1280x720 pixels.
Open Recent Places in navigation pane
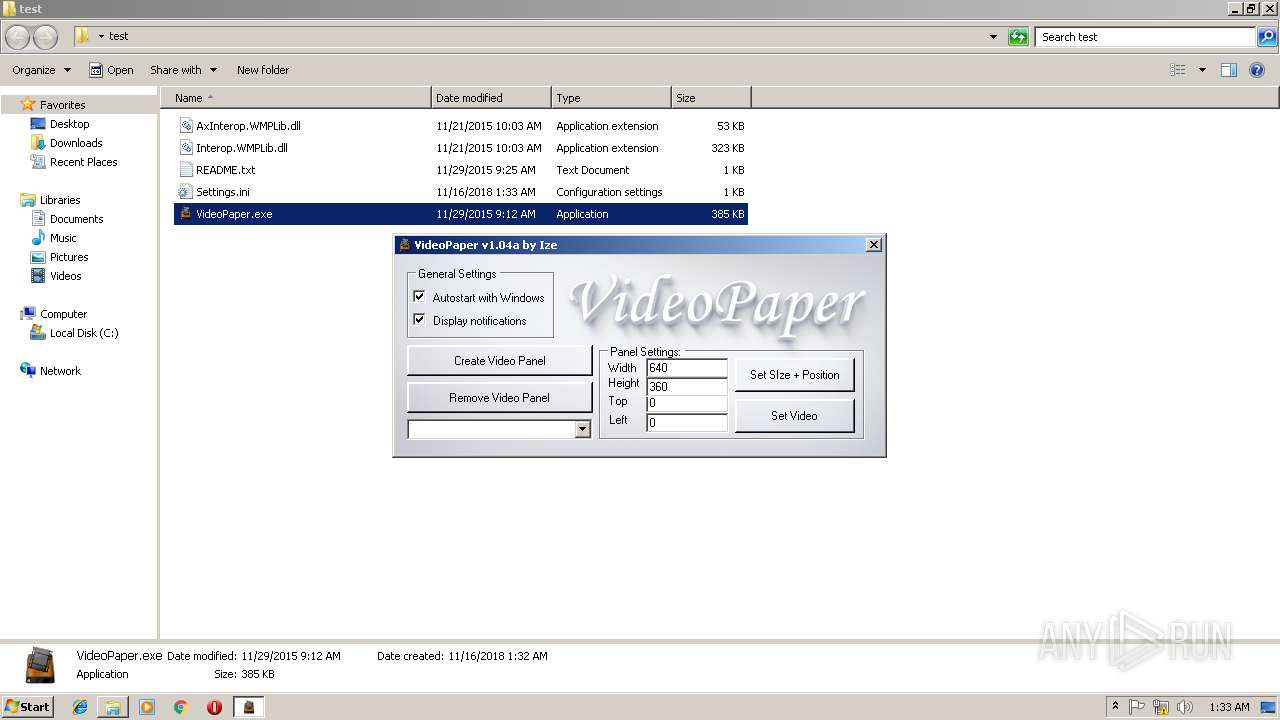click(x=84, y=162)
